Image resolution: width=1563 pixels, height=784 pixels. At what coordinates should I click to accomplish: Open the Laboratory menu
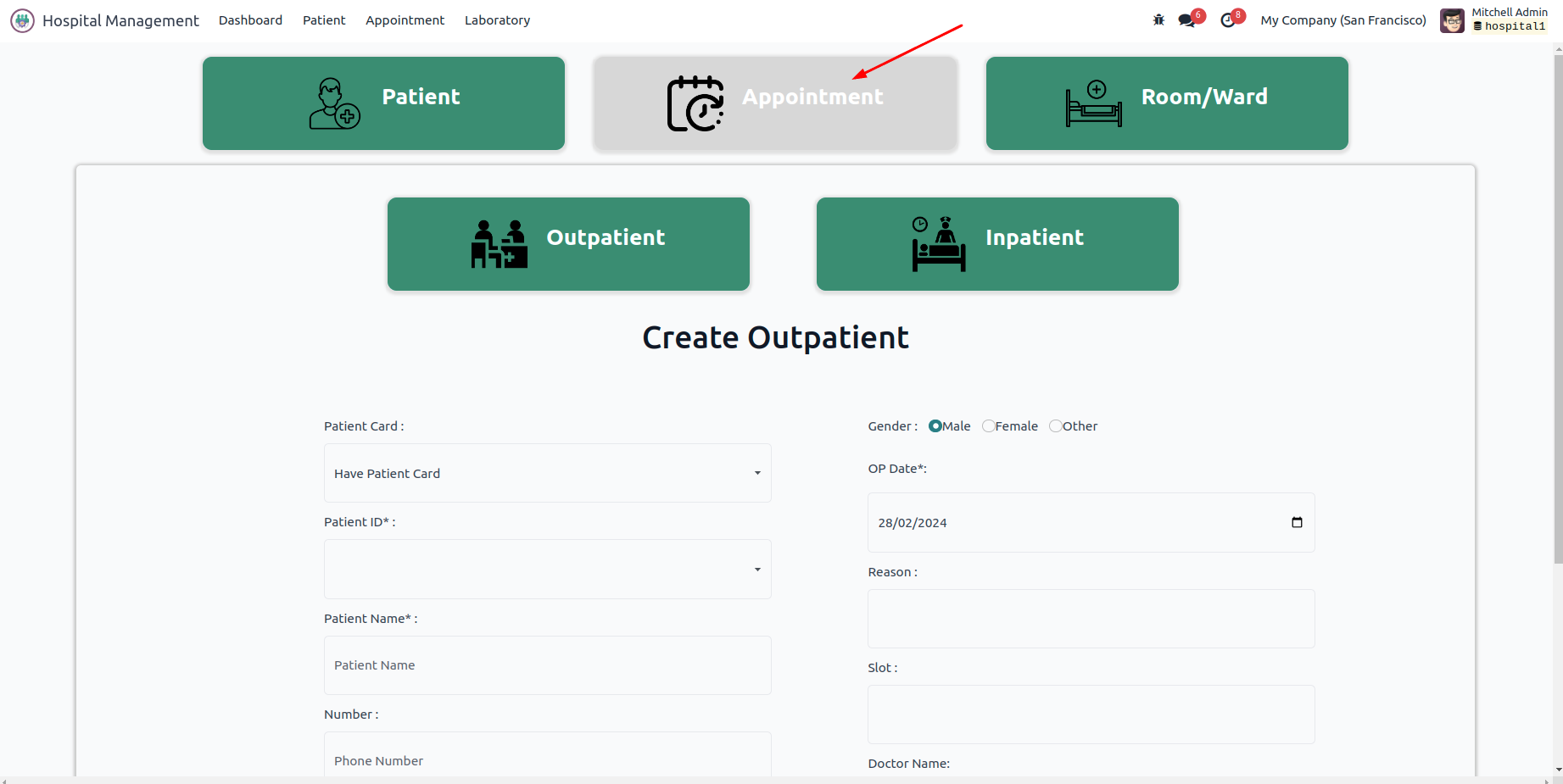click(x=497, y=20)
